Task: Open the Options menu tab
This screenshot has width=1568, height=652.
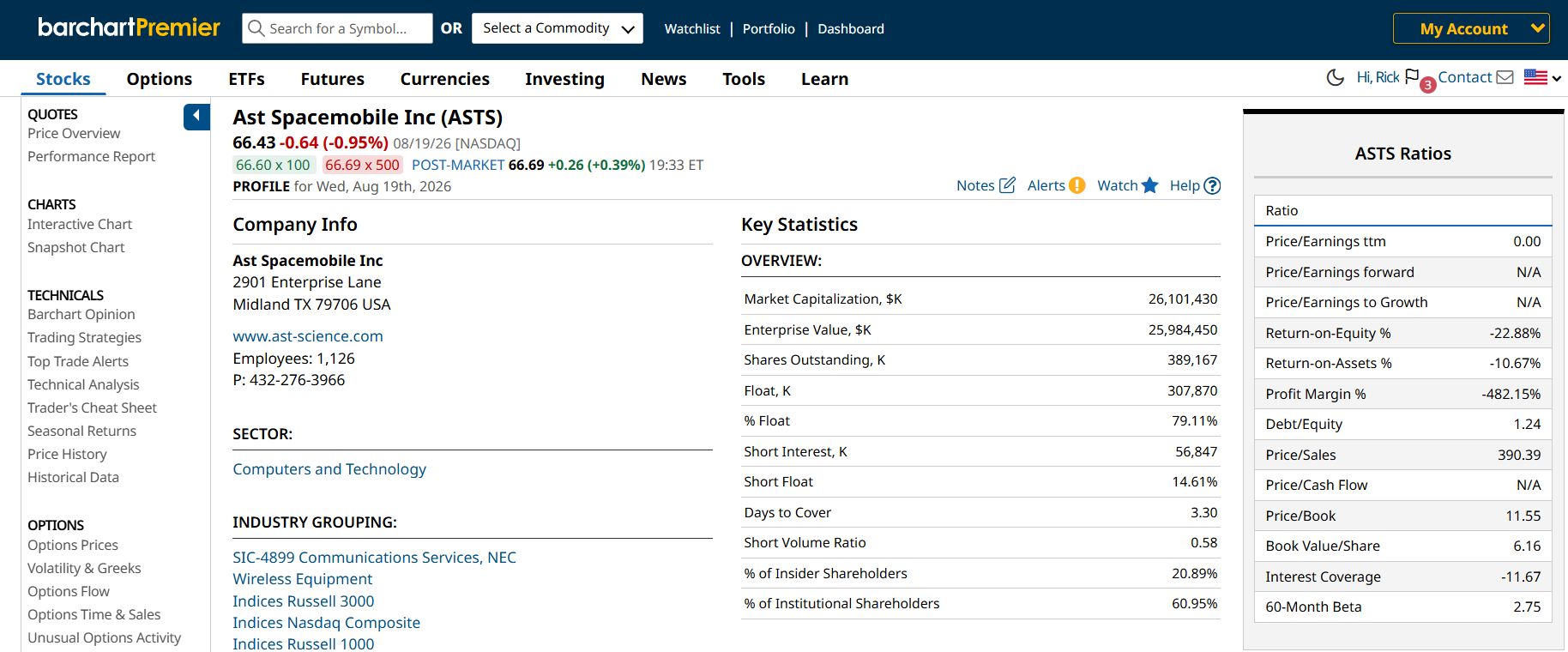Action: 160,79
